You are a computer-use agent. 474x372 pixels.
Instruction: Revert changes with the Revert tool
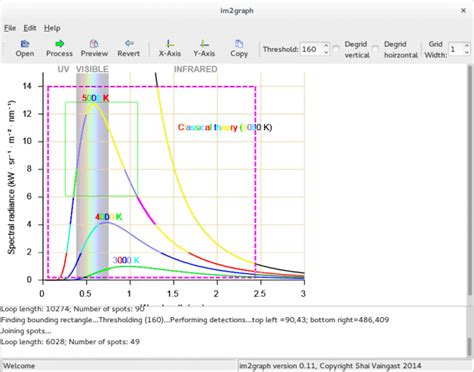[x=129, y=48]
